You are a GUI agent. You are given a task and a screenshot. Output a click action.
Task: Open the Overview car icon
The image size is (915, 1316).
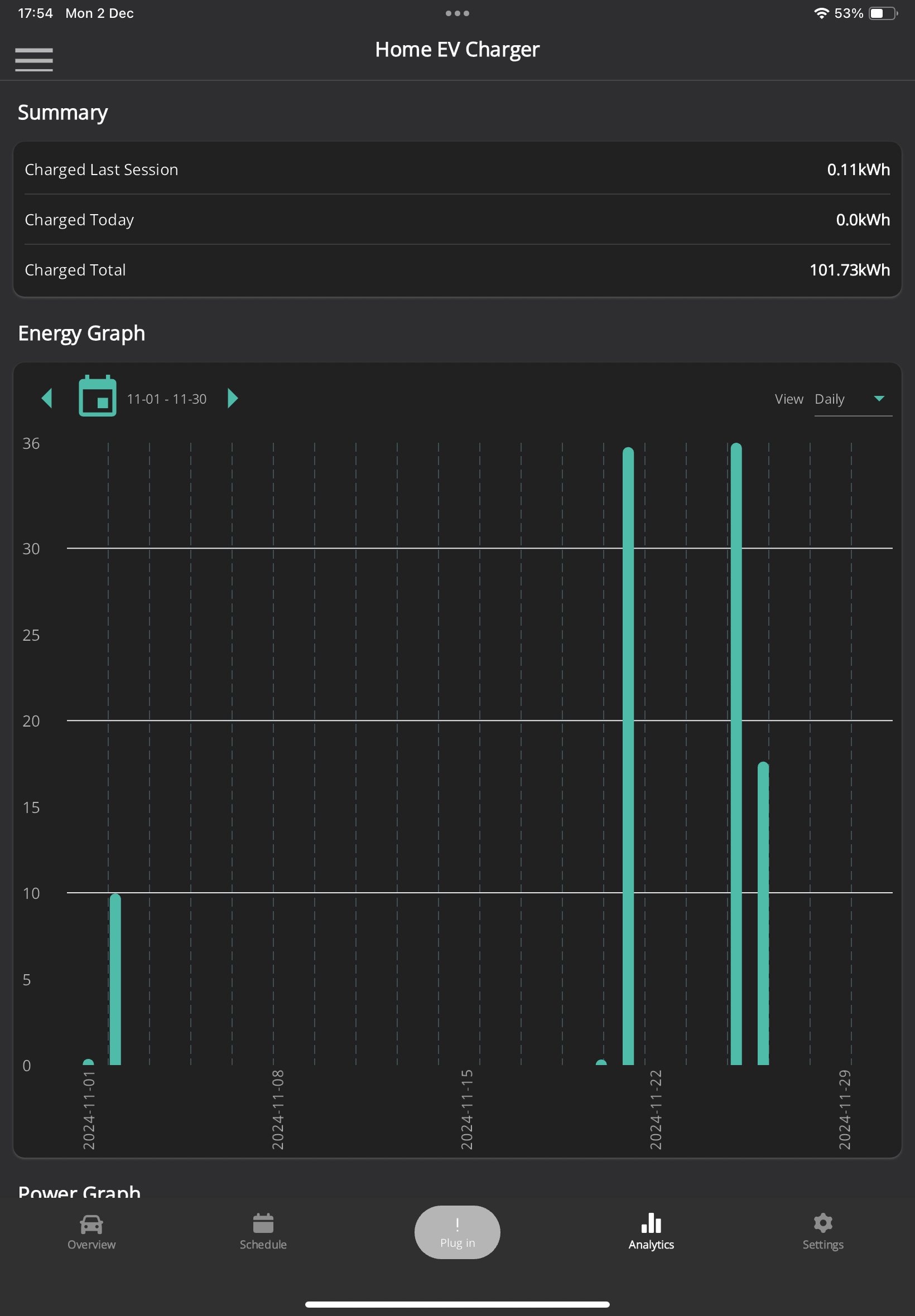click(91, 1225)
